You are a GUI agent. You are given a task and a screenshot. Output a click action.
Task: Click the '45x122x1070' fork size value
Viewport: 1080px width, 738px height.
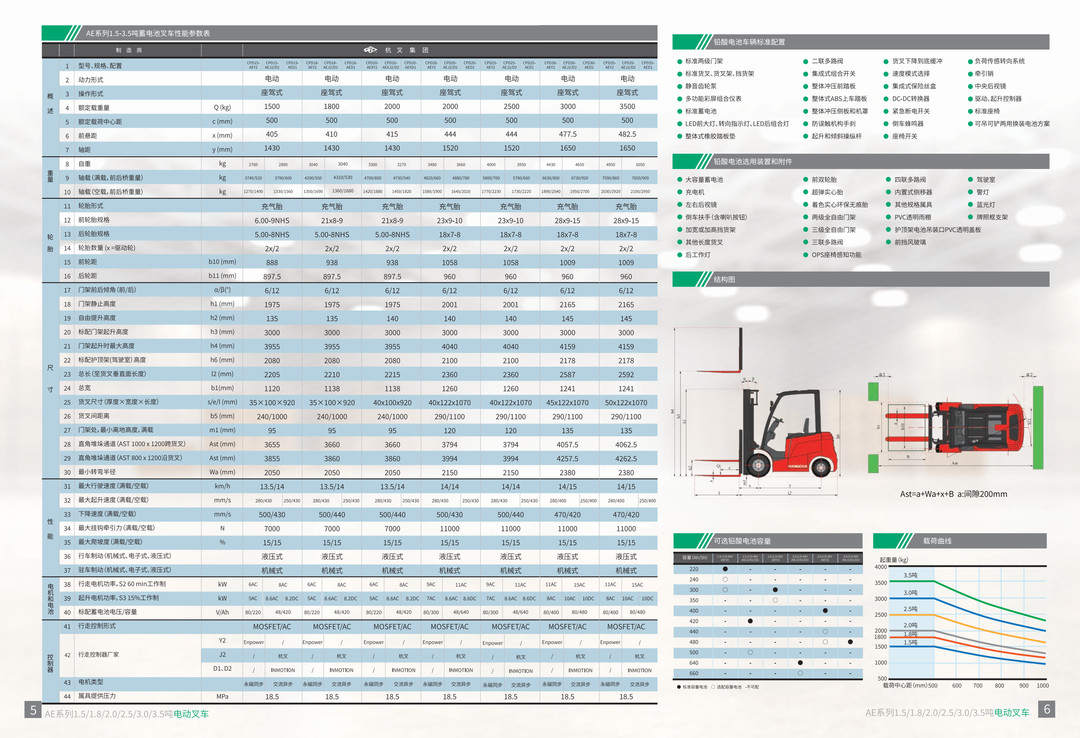coord(568,402)
